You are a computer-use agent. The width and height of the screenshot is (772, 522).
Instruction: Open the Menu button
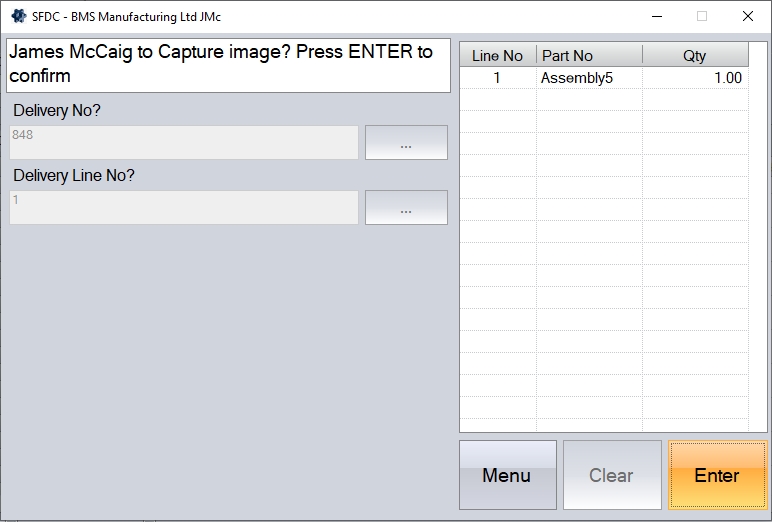[507, 475]
